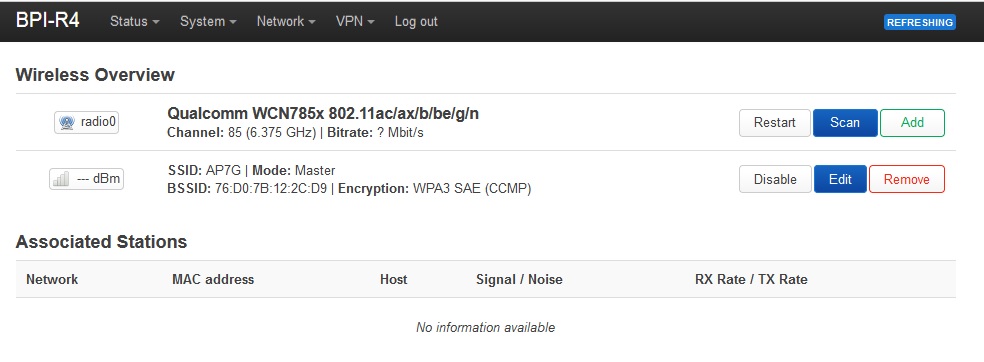984x362 pixels.
Task: Click the Signal / Noise column header
Action: click(519, 279)
